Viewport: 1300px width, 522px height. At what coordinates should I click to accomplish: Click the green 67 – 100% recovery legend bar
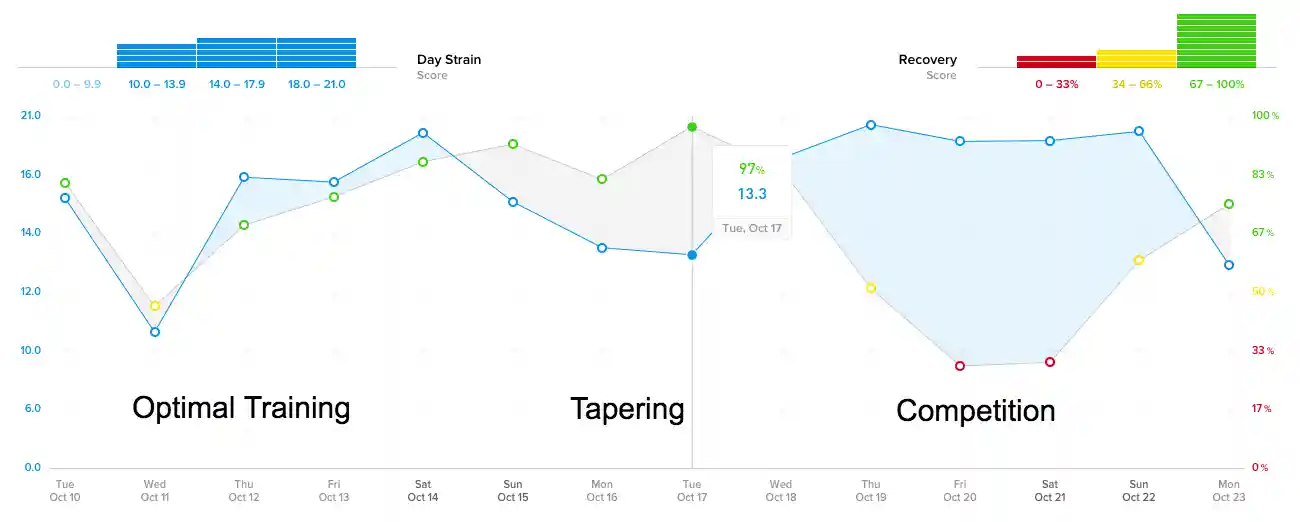pyautogui.click(x=1216, y=41)
